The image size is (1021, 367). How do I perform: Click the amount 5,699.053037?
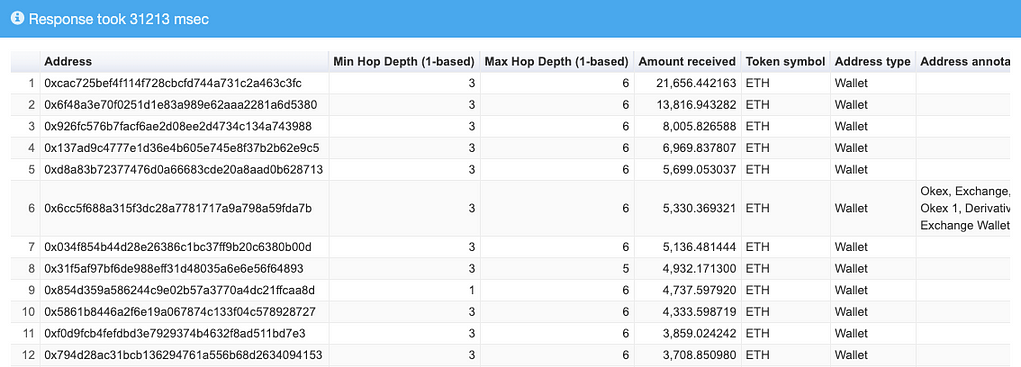point(700,170)
